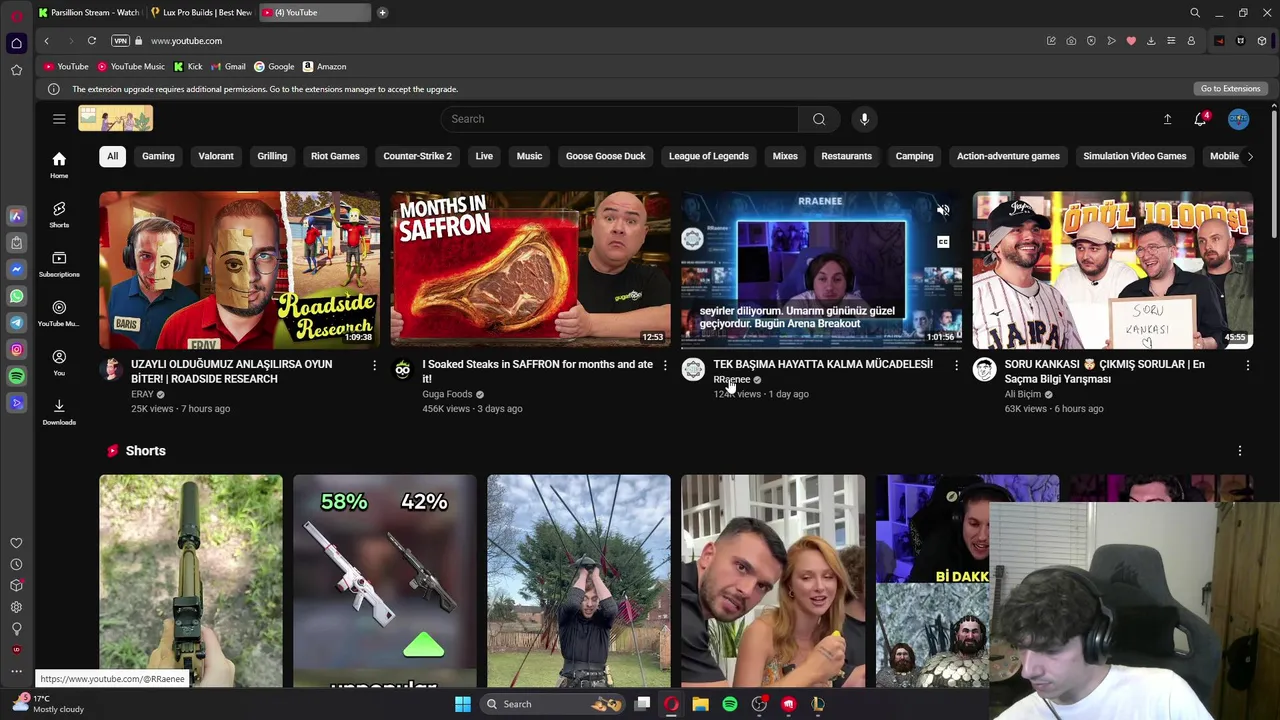Open the taskbar weather widget
The width and height of the screenshot is (1280, 720).
[x=47, y=704]
